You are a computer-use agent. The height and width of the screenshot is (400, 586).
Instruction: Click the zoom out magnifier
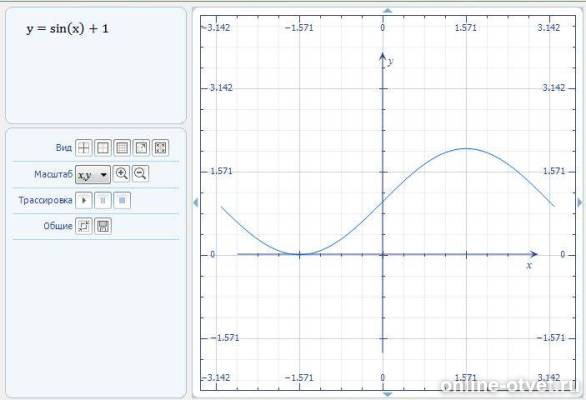point(141,174)
